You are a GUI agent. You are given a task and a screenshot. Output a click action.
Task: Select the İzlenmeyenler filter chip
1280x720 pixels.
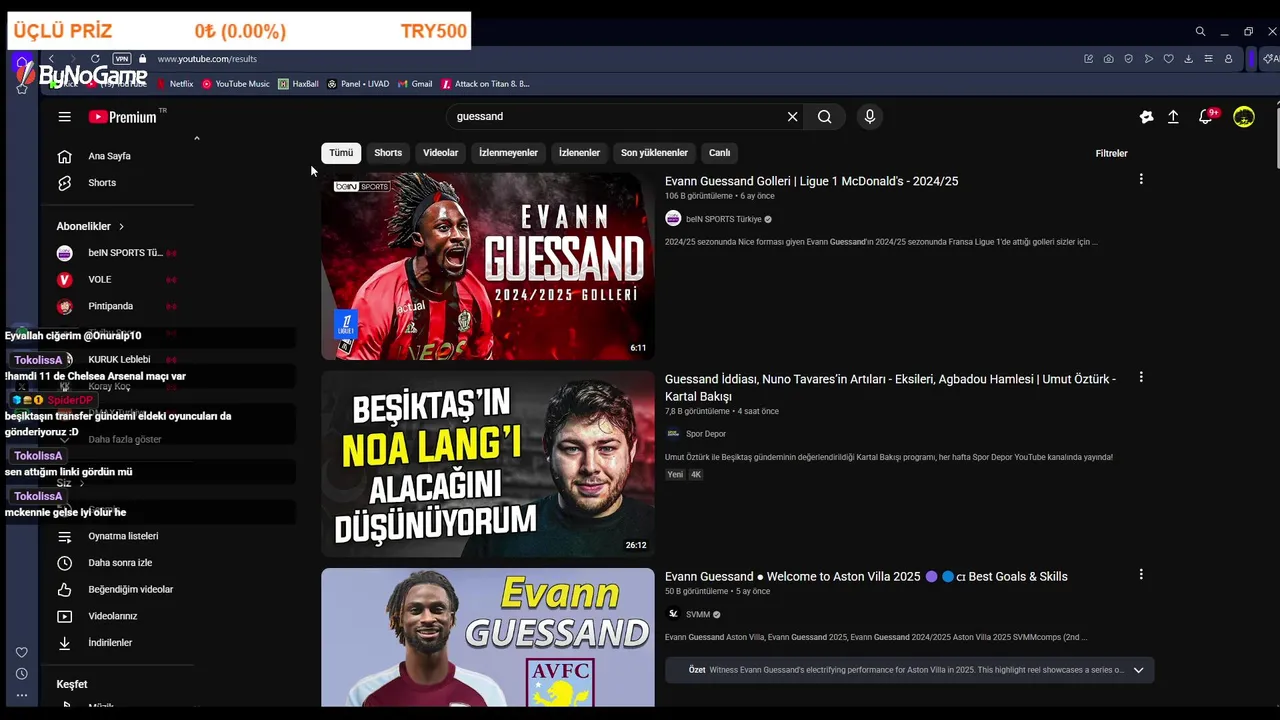508,153
